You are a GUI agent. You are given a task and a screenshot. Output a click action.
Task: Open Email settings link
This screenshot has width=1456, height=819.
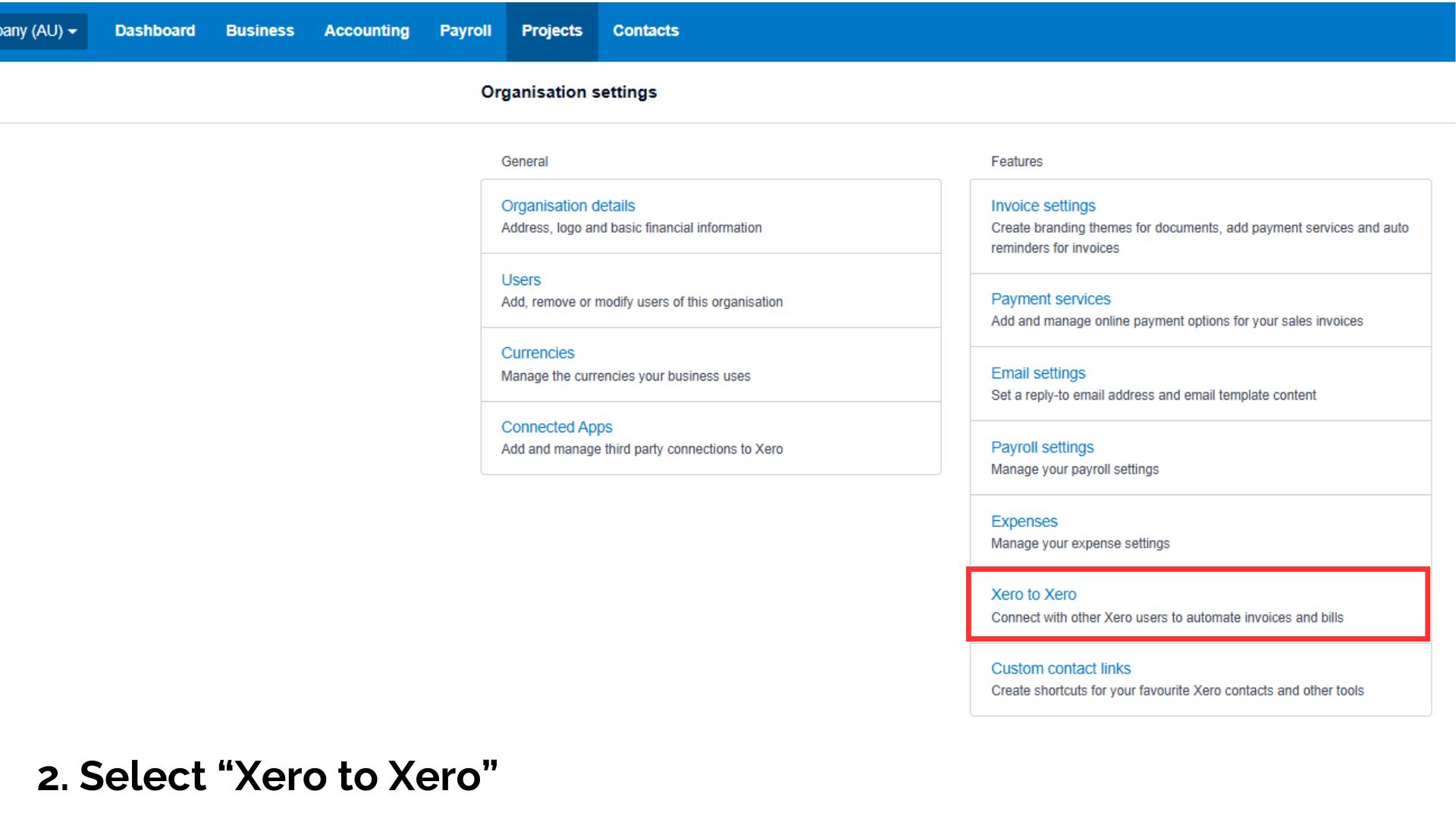(1037, 373)
